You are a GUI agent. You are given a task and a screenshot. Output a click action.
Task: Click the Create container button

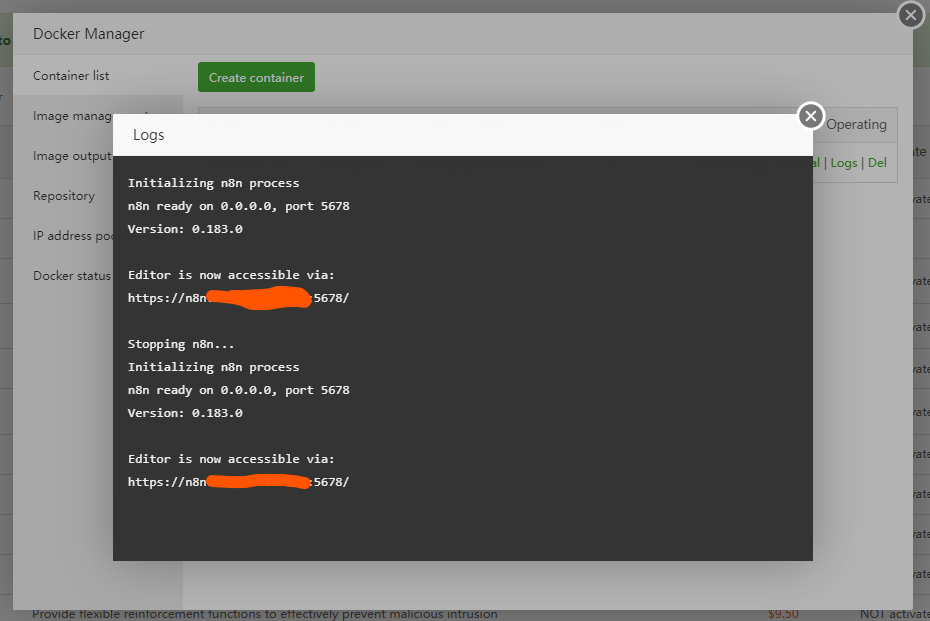[256, 77]
